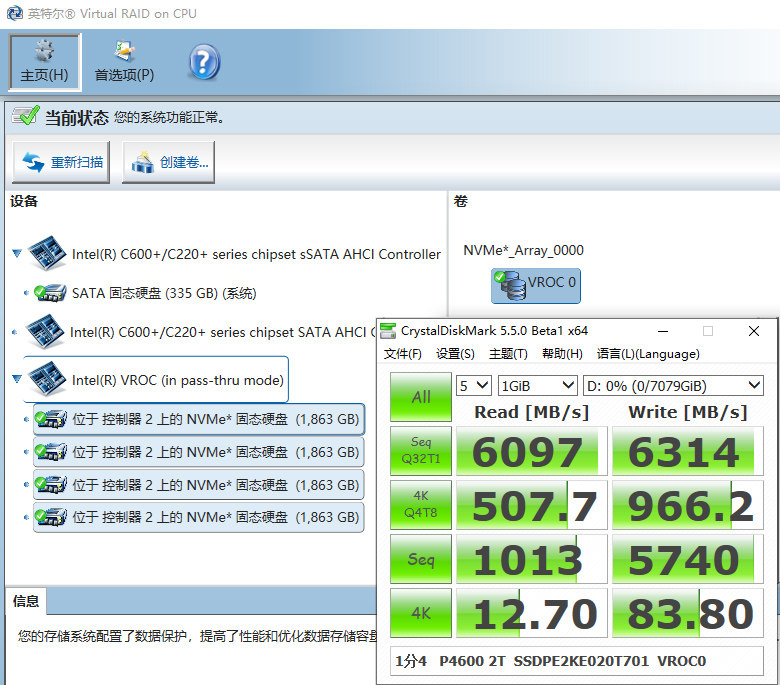
Task: Collapse the Intel VROC controller tree node
Action: point(17,380)
